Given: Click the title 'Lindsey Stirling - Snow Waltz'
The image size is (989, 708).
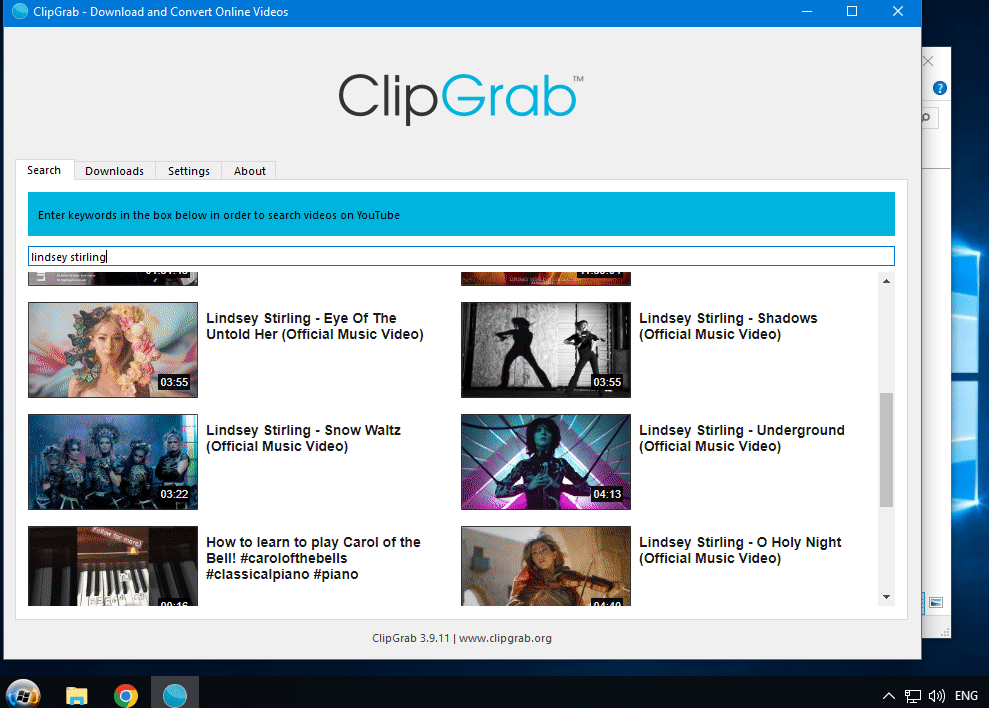Looking at the screenshot, I should tap(303, 439).
